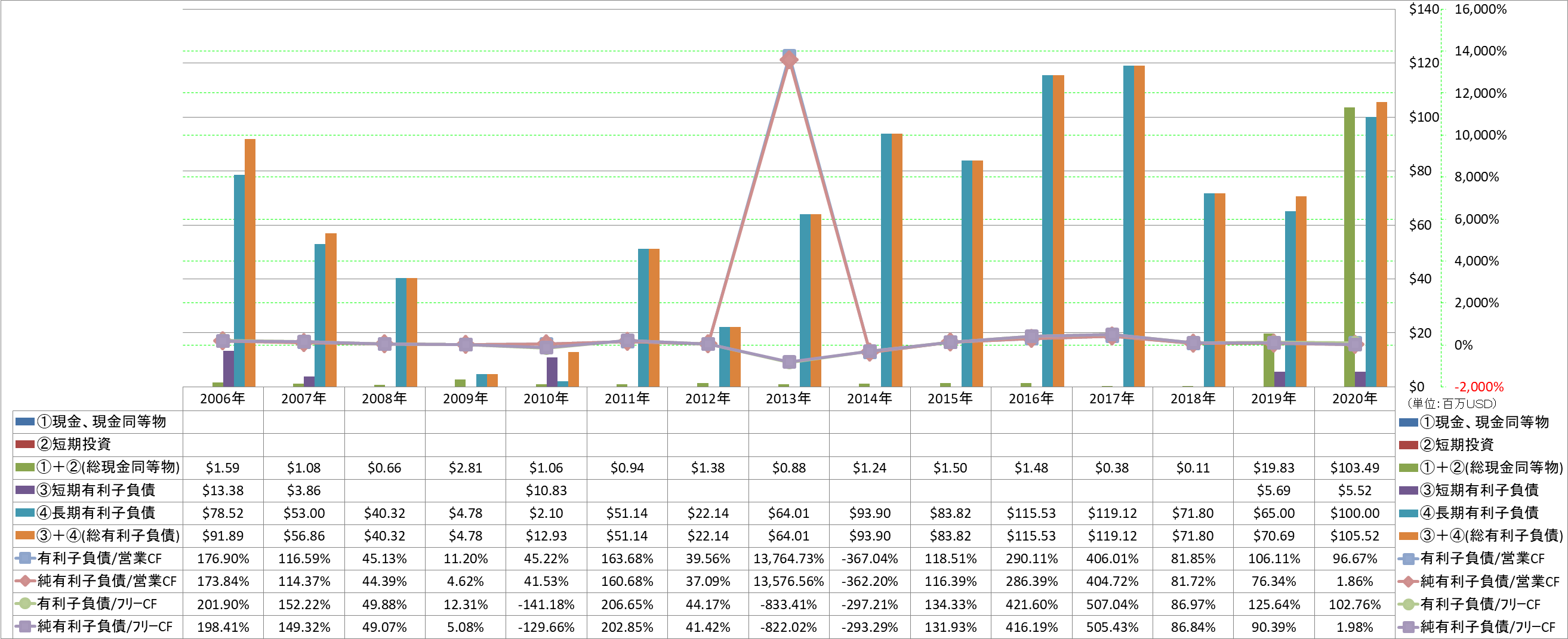Select the 2013年 year column header
The height and width of the screenshot is (639, 1568).
pyautogui.click(x=789, y=399)
